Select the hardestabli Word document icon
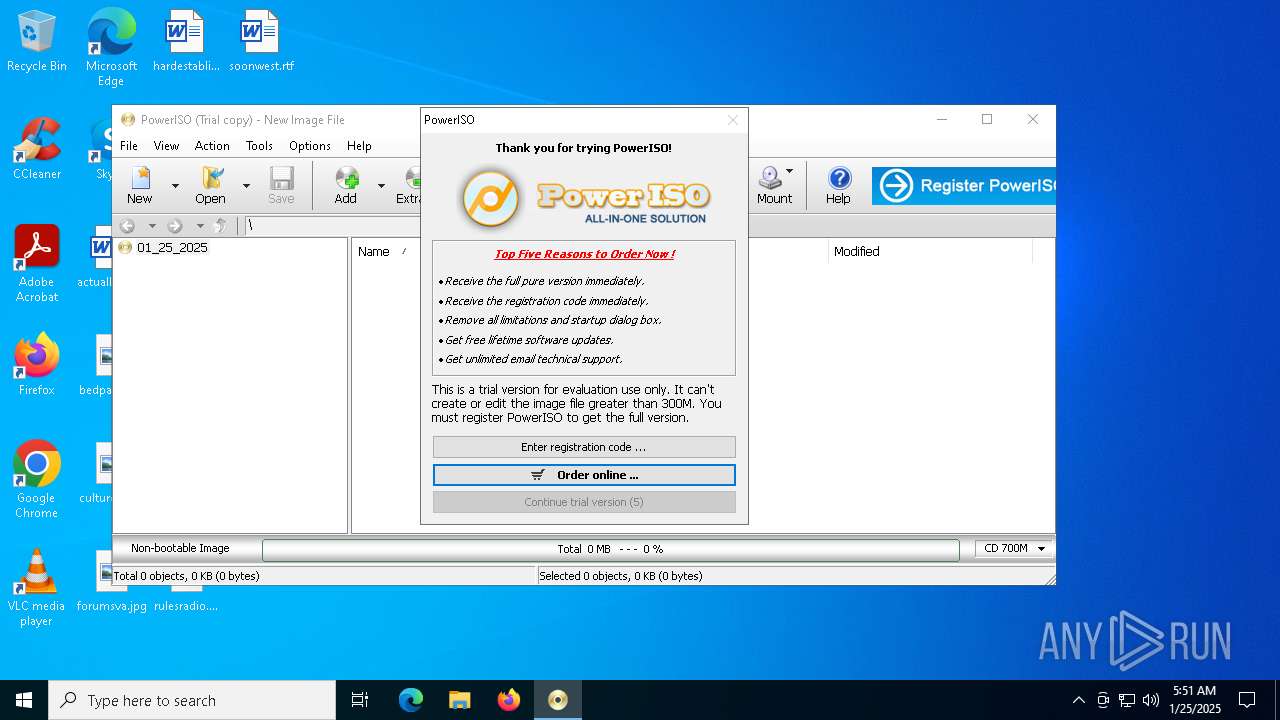 pos(186,42)
